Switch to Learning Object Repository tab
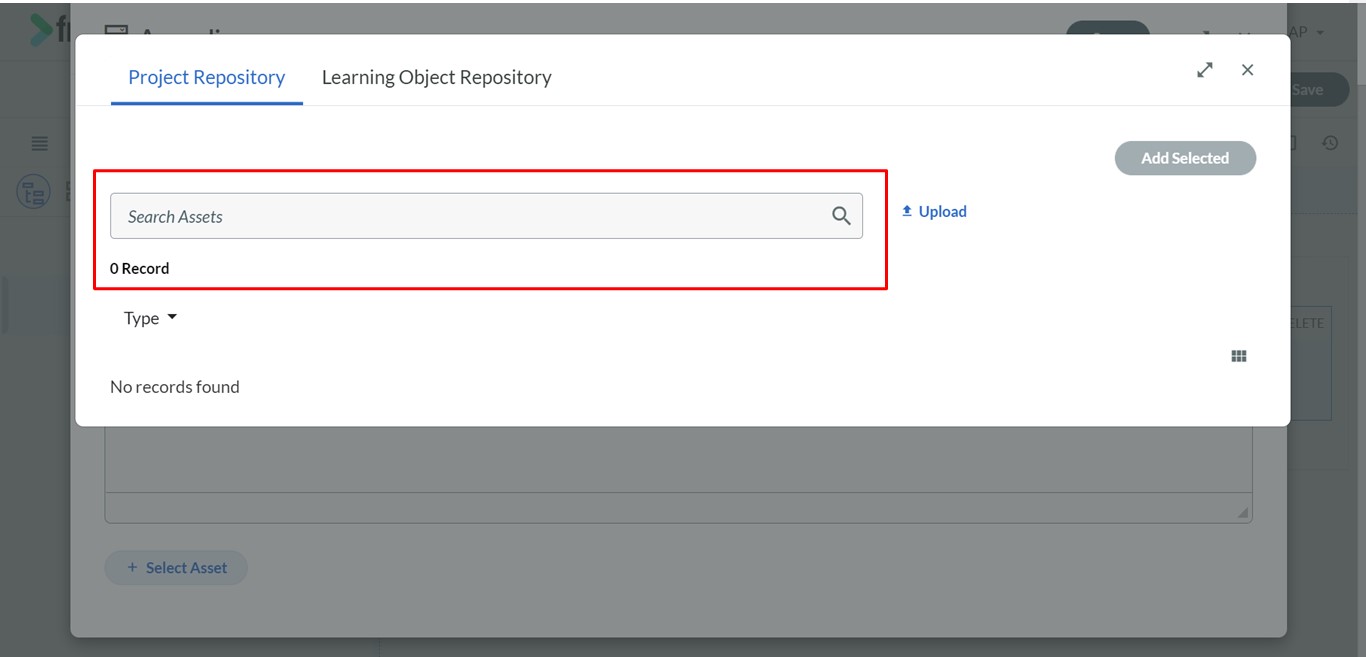The width and height of the screenshot is (1366, 657). point(436,77)
